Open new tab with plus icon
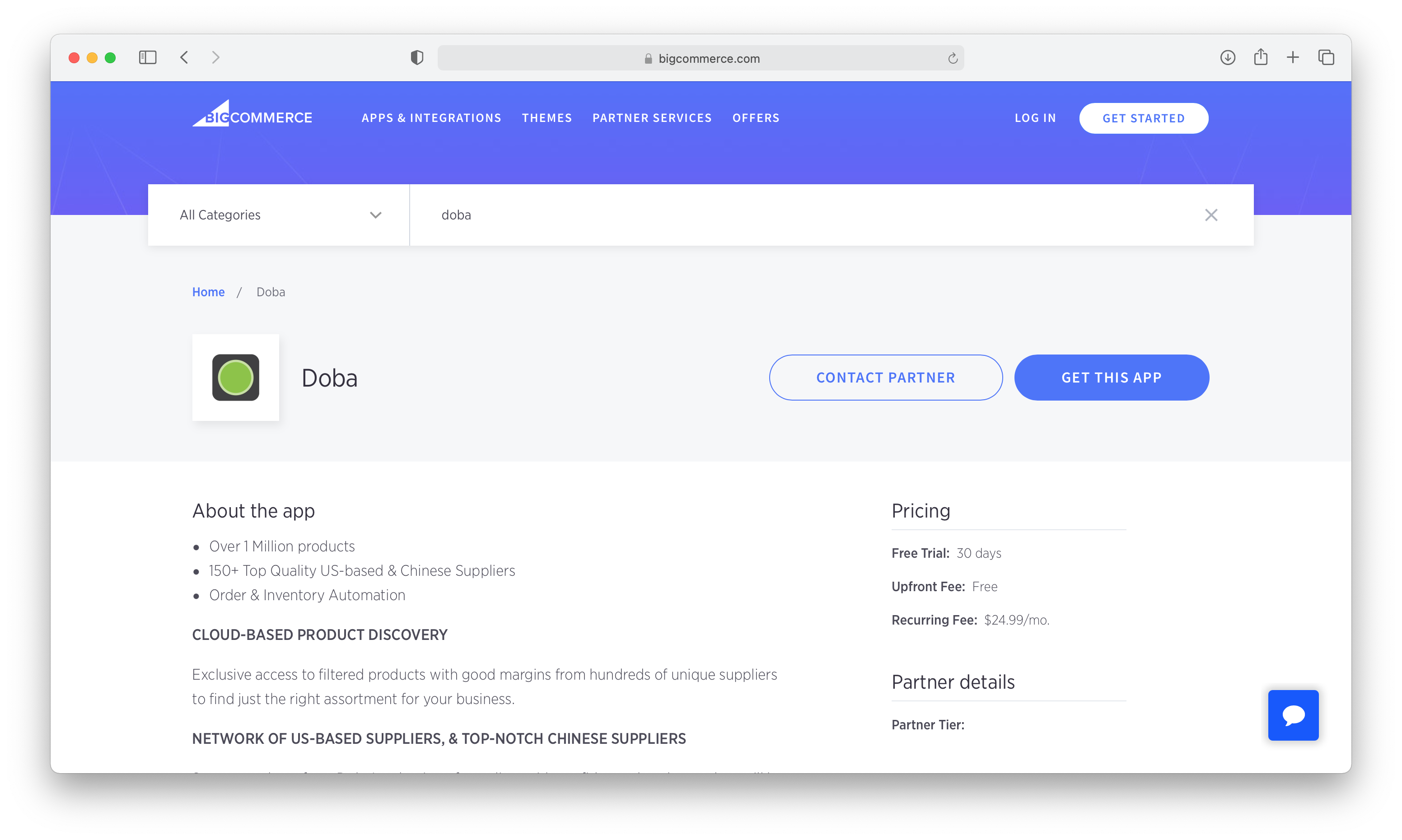Image resolution: width=1402 pixels, height=840 pixels. pyautogui.click(x=1293, y=58)
